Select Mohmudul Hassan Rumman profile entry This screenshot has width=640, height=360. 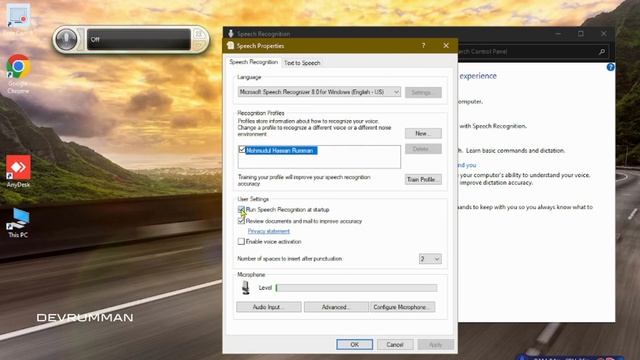(x=282, y=151)
